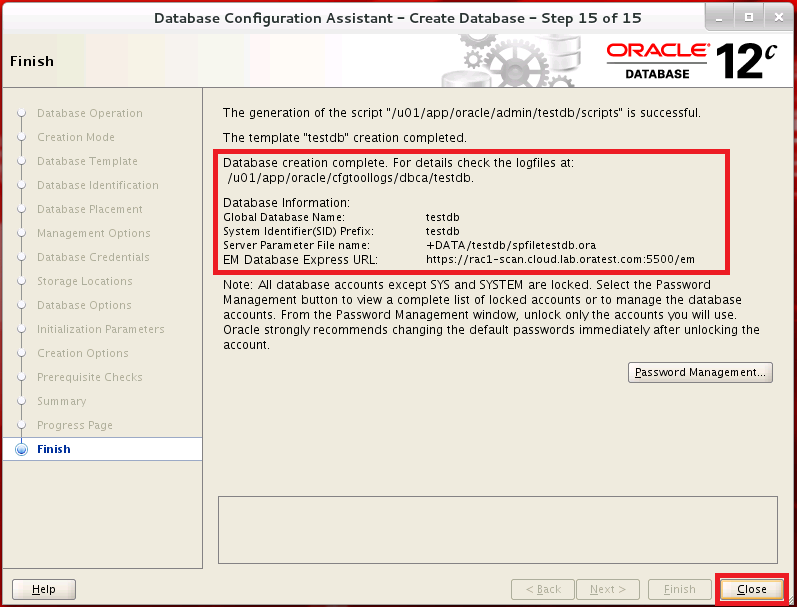Image resolution: width=797 pixels, height=608 pixels.
Task: Click the Storage Locations step
Action: pos(85,281)
